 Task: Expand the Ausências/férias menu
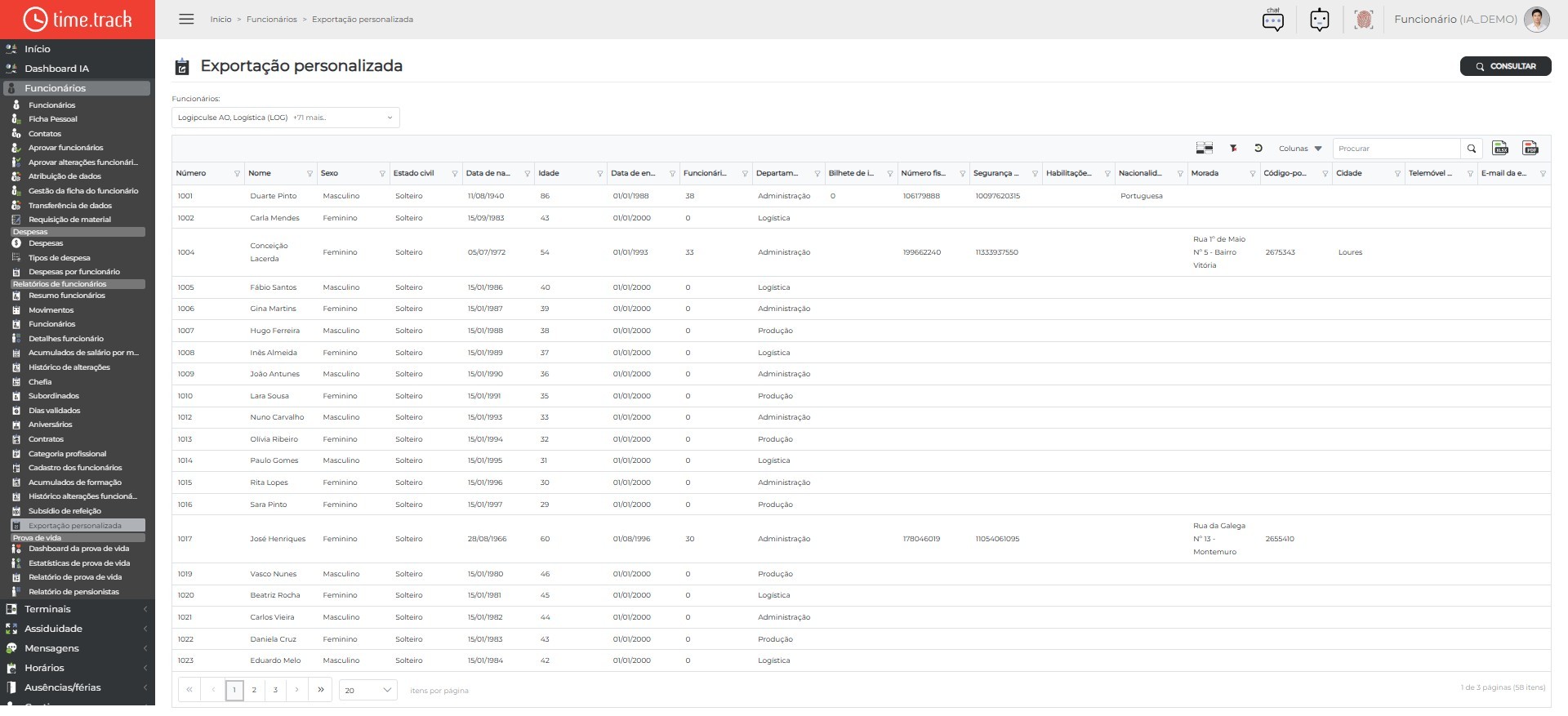pyautogui.click(x=77, y=687)
